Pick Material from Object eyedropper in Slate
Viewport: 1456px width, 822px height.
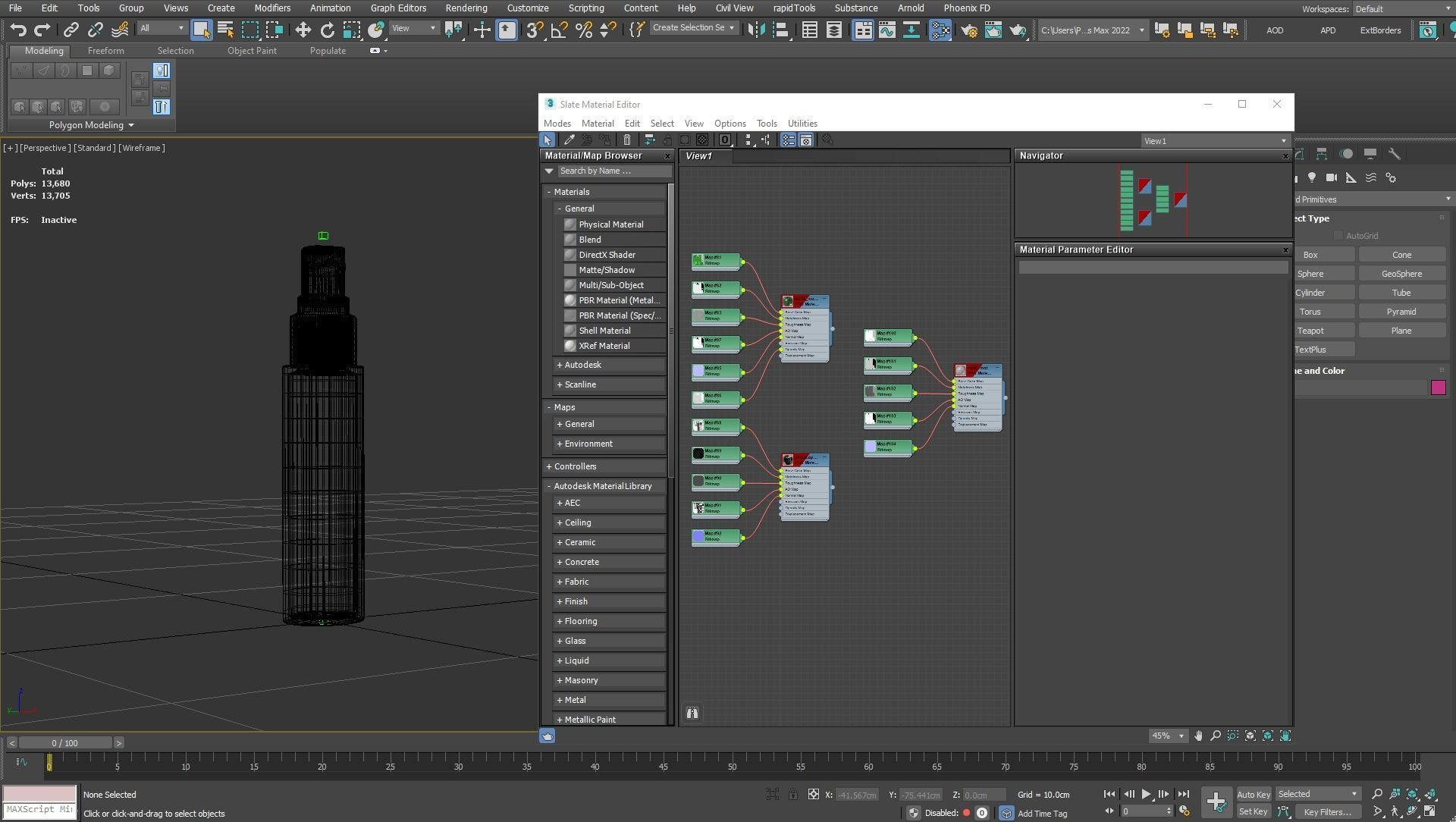569,140
